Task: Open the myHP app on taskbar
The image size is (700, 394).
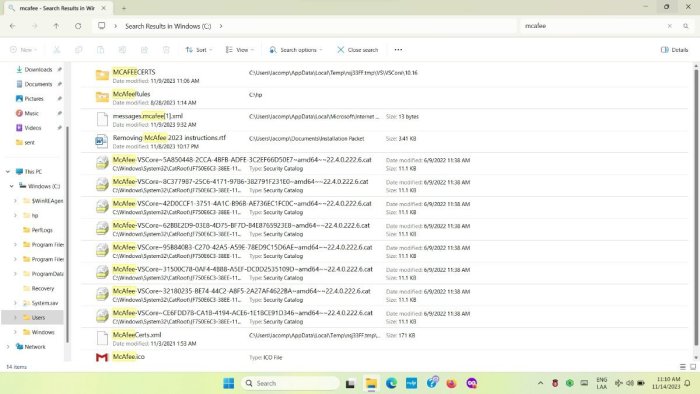Action: click(412, 383)
